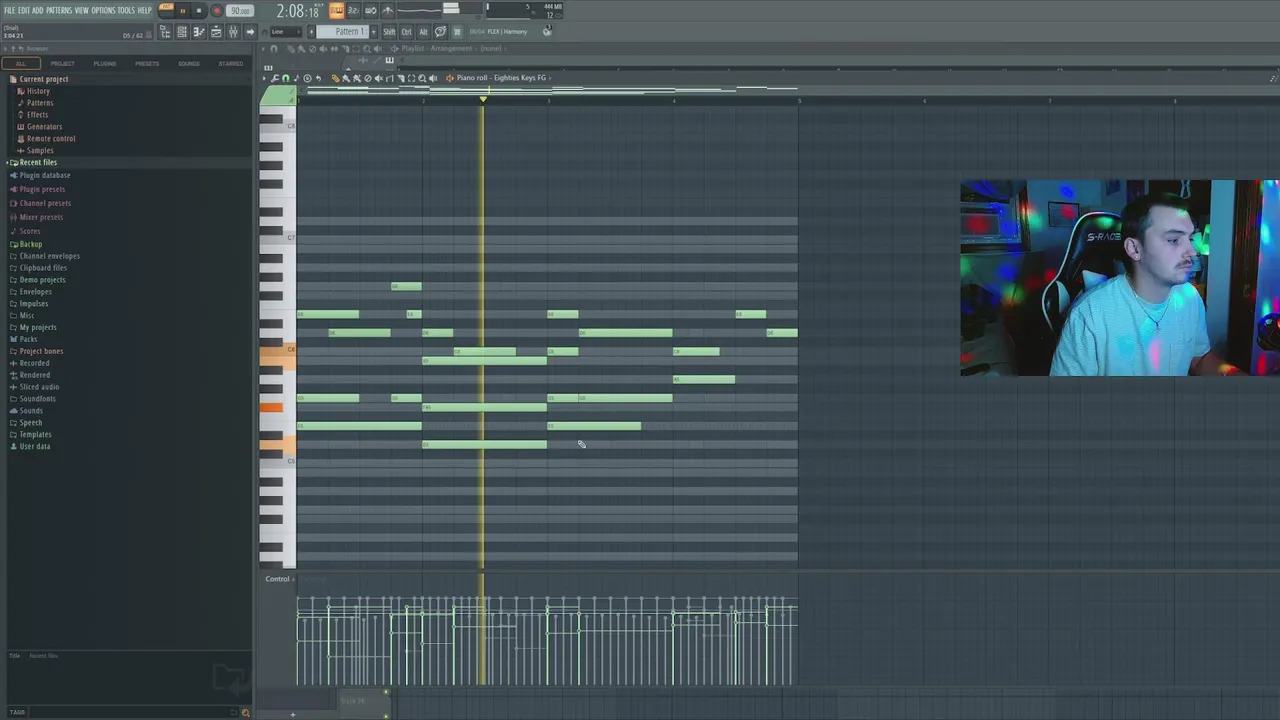Select the Piano roll Zoom magnifier tool
This screenshot has height=720, width=1280.
click(x=422, y=78)
